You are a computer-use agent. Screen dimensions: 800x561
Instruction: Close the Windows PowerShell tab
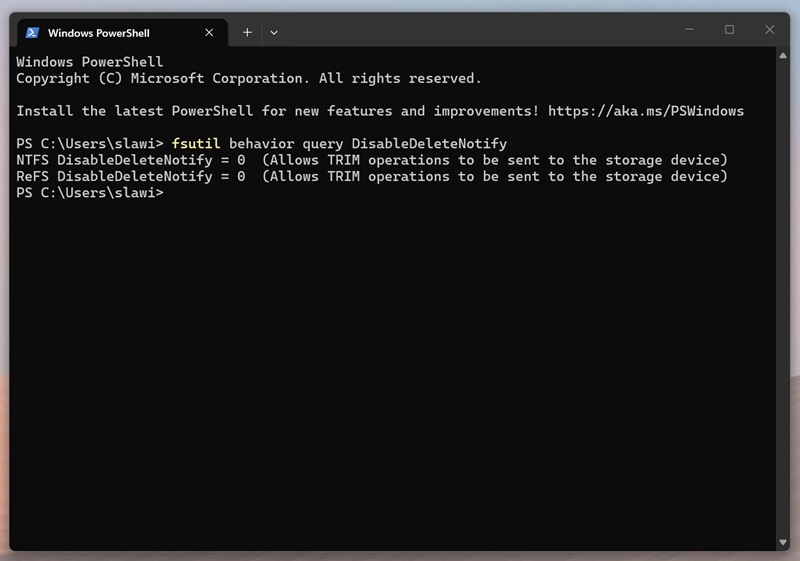pyautogui.click(x=209, y=32)
